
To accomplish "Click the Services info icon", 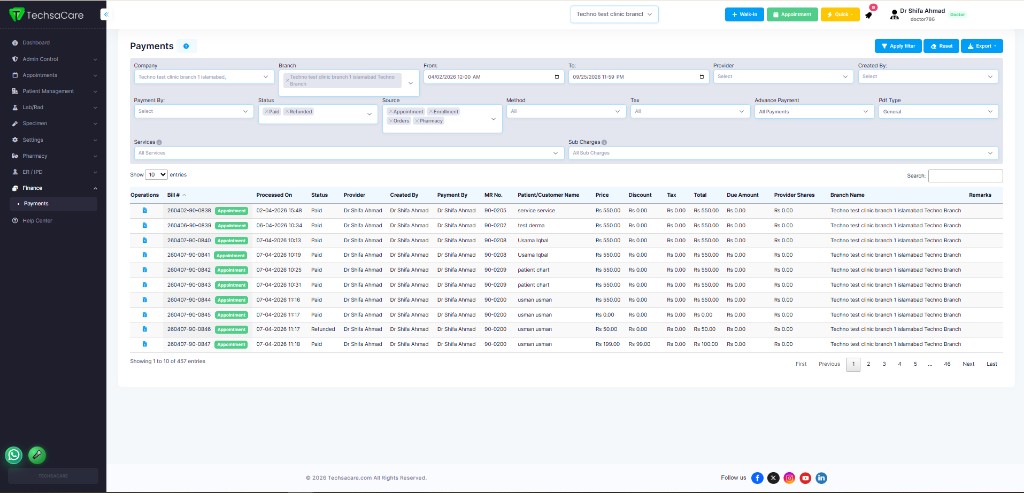I will click(x=159, y=142).
